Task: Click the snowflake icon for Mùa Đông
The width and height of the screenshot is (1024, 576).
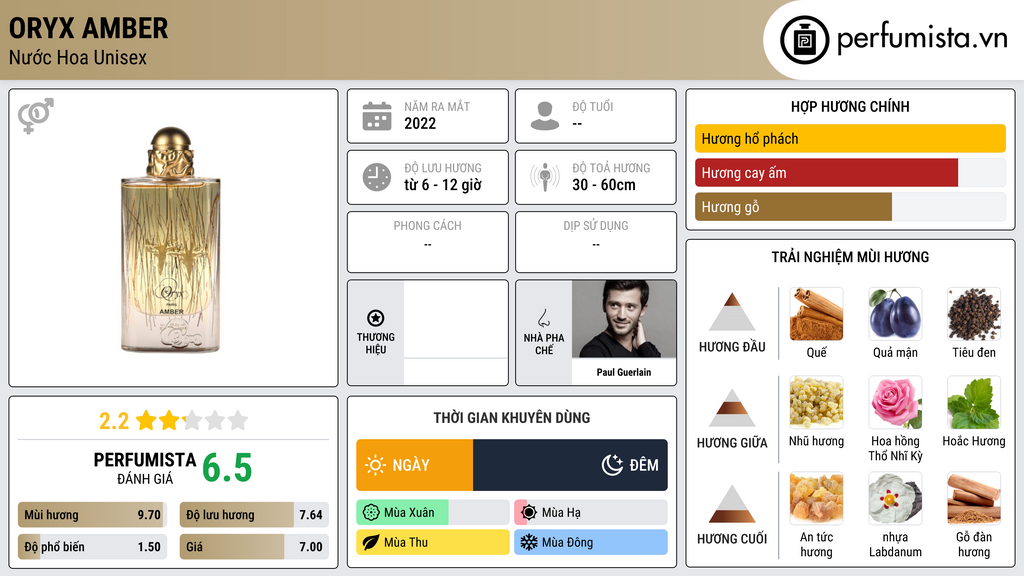Action: (x=529, y=542)
